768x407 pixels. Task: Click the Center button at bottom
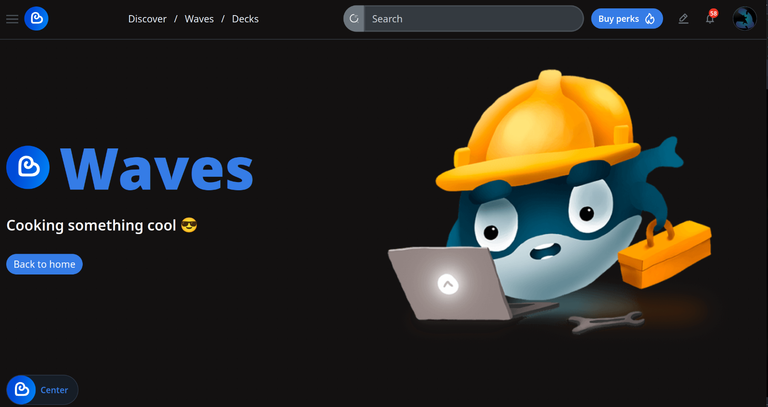[42, 390]
